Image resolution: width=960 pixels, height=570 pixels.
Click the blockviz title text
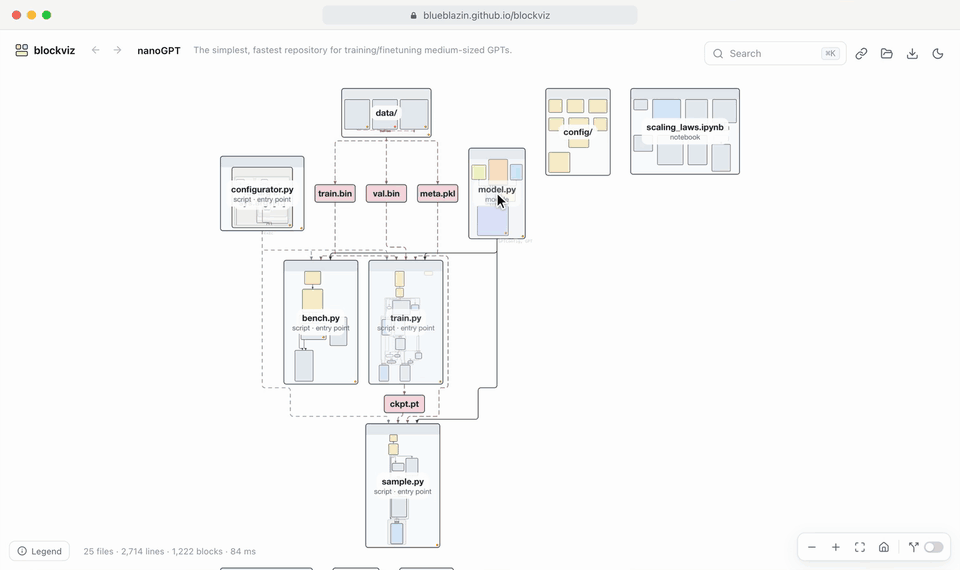pyautogui.click(x=54, y=50)
